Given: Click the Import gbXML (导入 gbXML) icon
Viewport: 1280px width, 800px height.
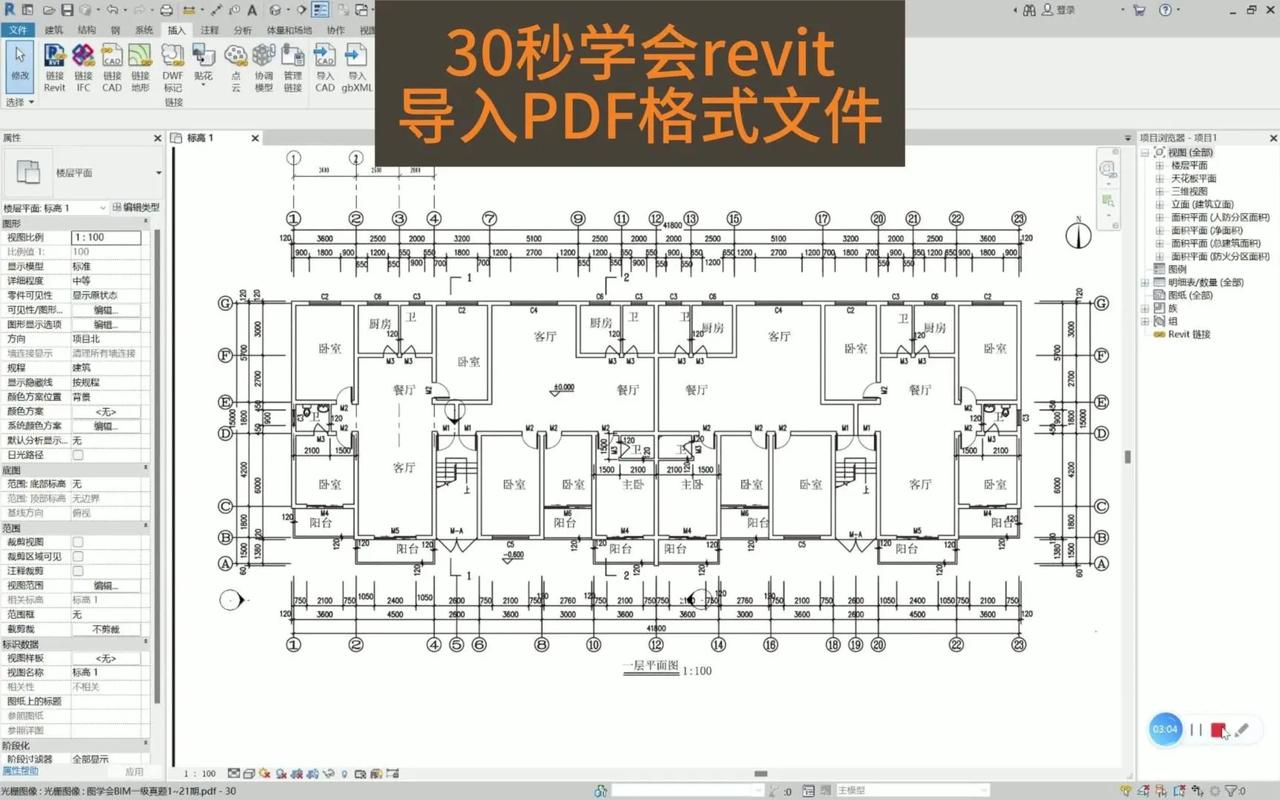Looking at the screenshot, I should [x=356, y=68].
